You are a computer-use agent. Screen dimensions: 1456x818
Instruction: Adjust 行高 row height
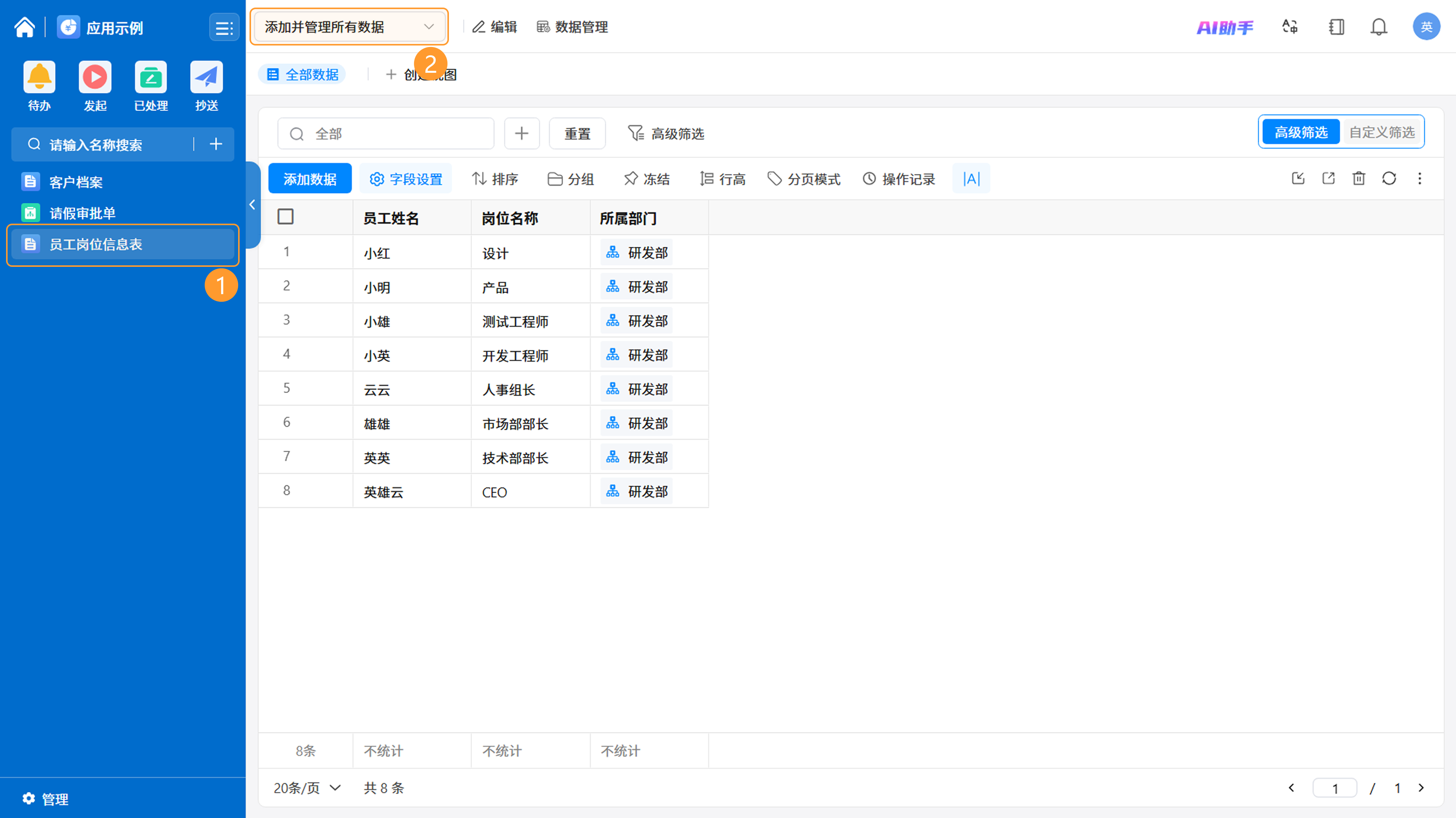point(722,179)
